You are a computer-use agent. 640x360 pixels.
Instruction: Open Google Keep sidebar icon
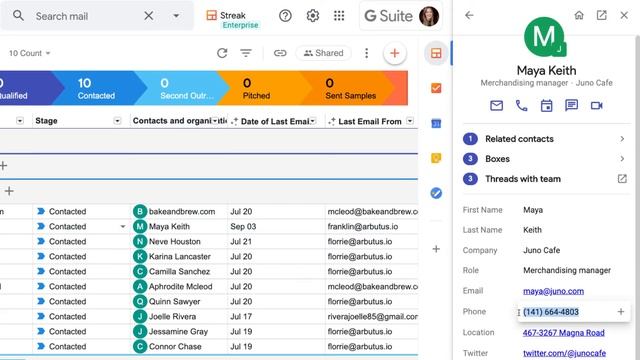pos(436,158)
